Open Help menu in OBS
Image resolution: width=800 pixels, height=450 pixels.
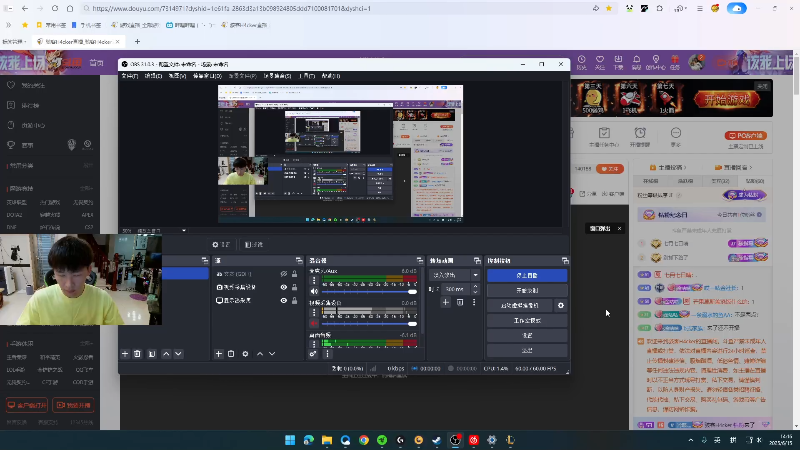click(x=331, y=76)
